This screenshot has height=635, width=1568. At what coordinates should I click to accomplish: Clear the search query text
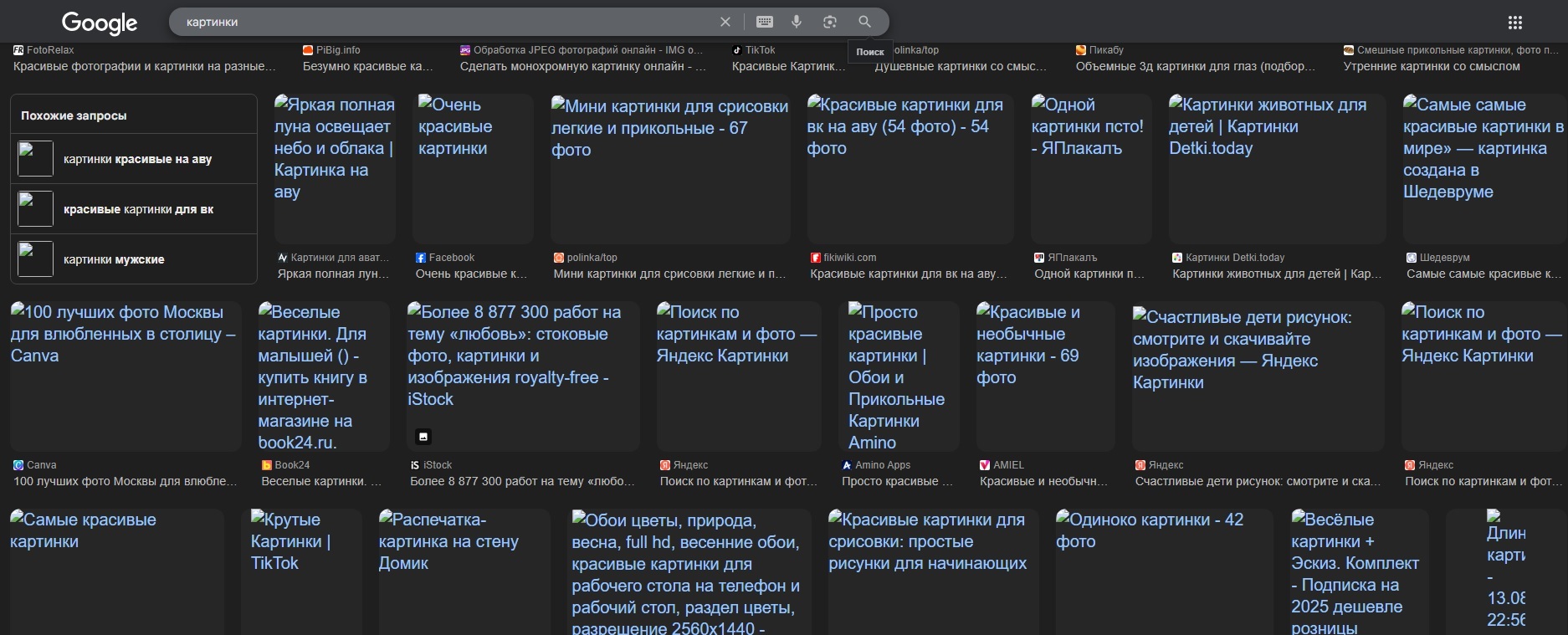coord(725,22)
